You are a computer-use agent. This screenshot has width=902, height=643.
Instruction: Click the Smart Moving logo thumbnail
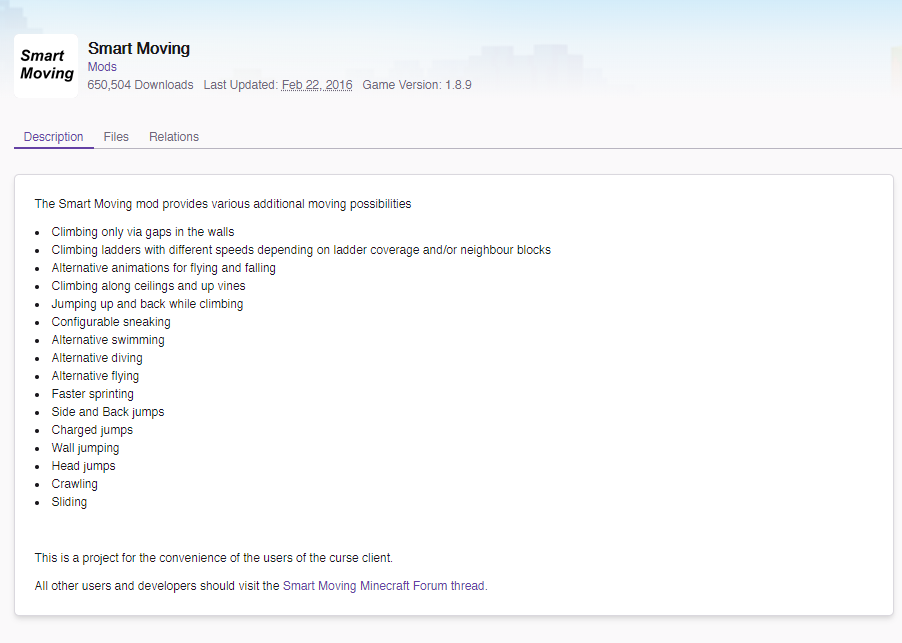point(46,66)
